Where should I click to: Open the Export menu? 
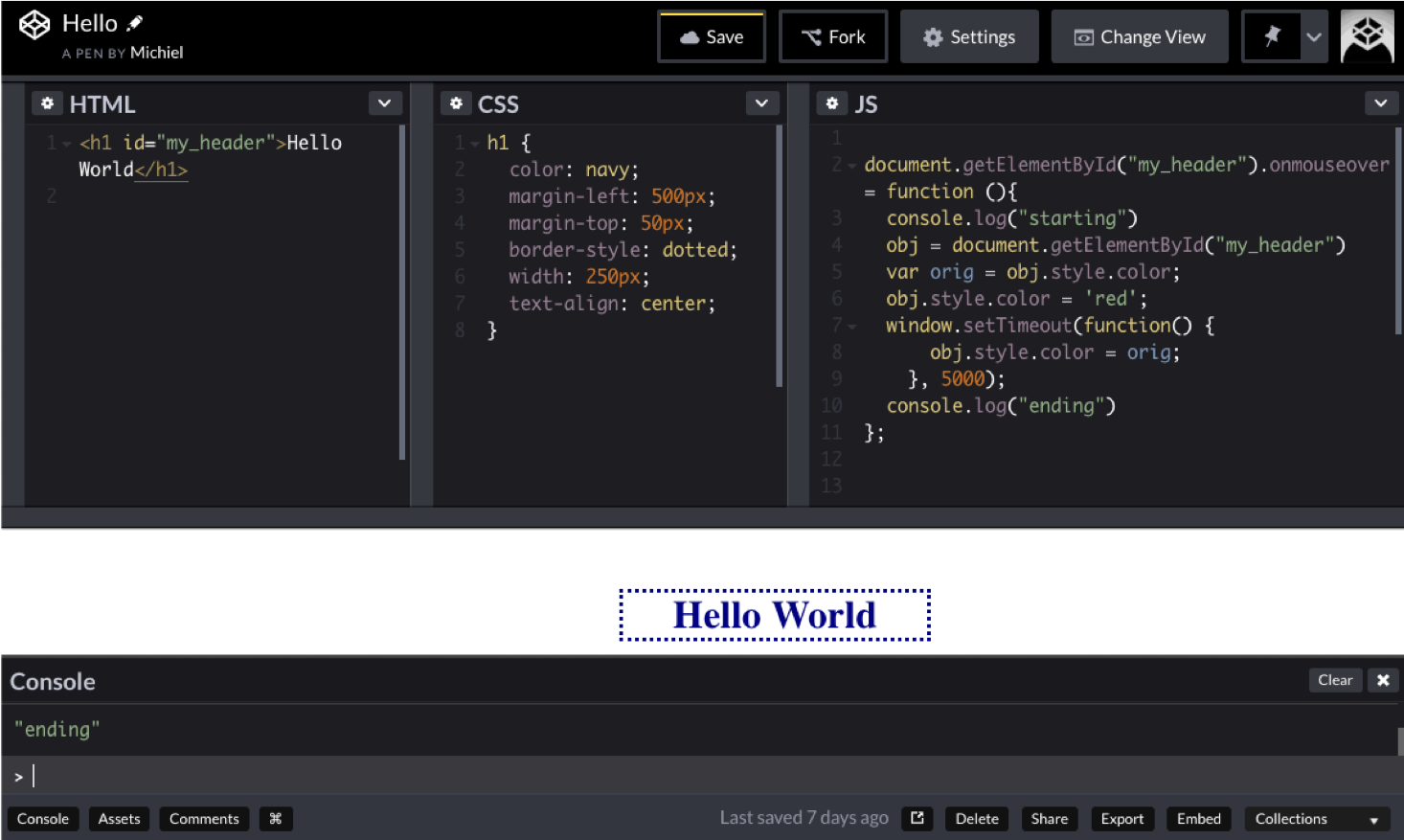coord(1122,819)
